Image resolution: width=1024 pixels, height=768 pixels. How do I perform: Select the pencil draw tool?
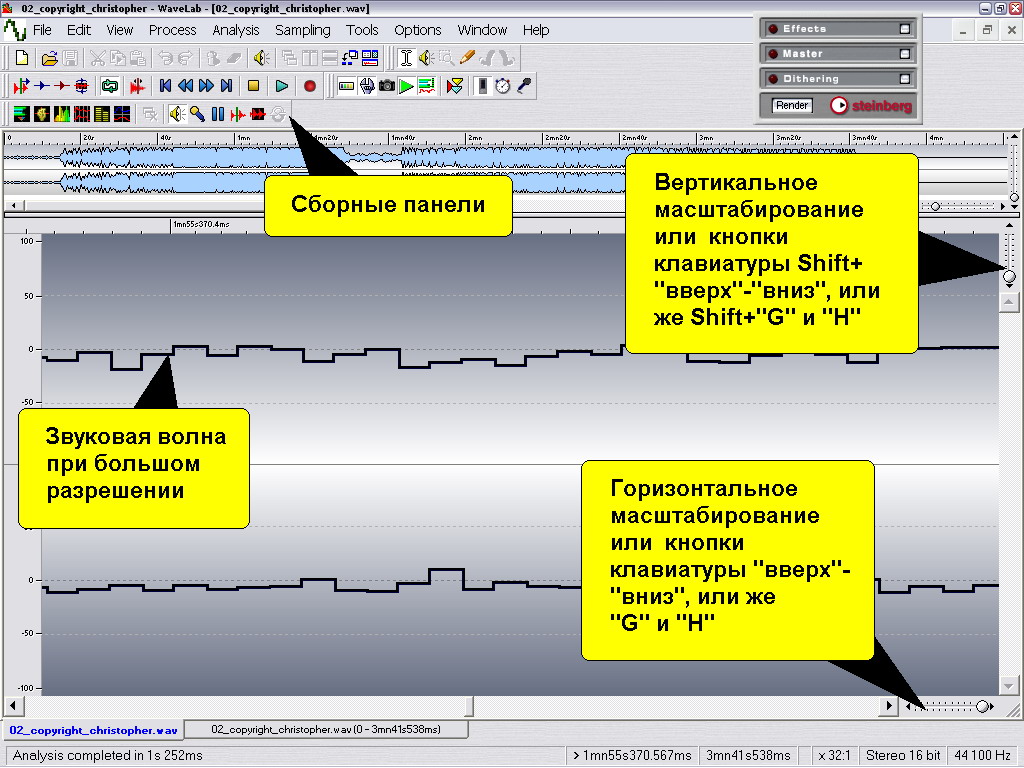tap(467, 58)
